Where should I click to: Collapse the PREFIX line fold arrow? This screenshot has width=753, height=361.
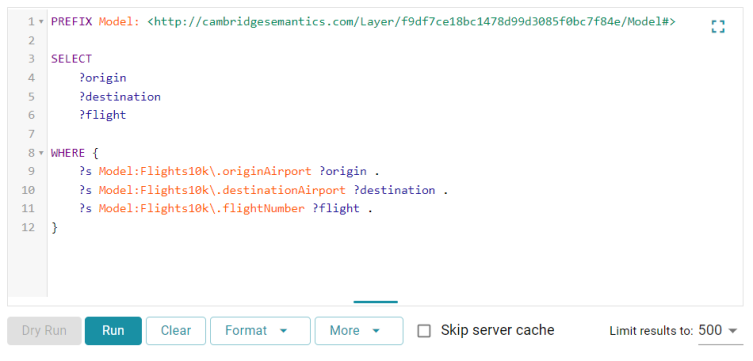(41, 22)
